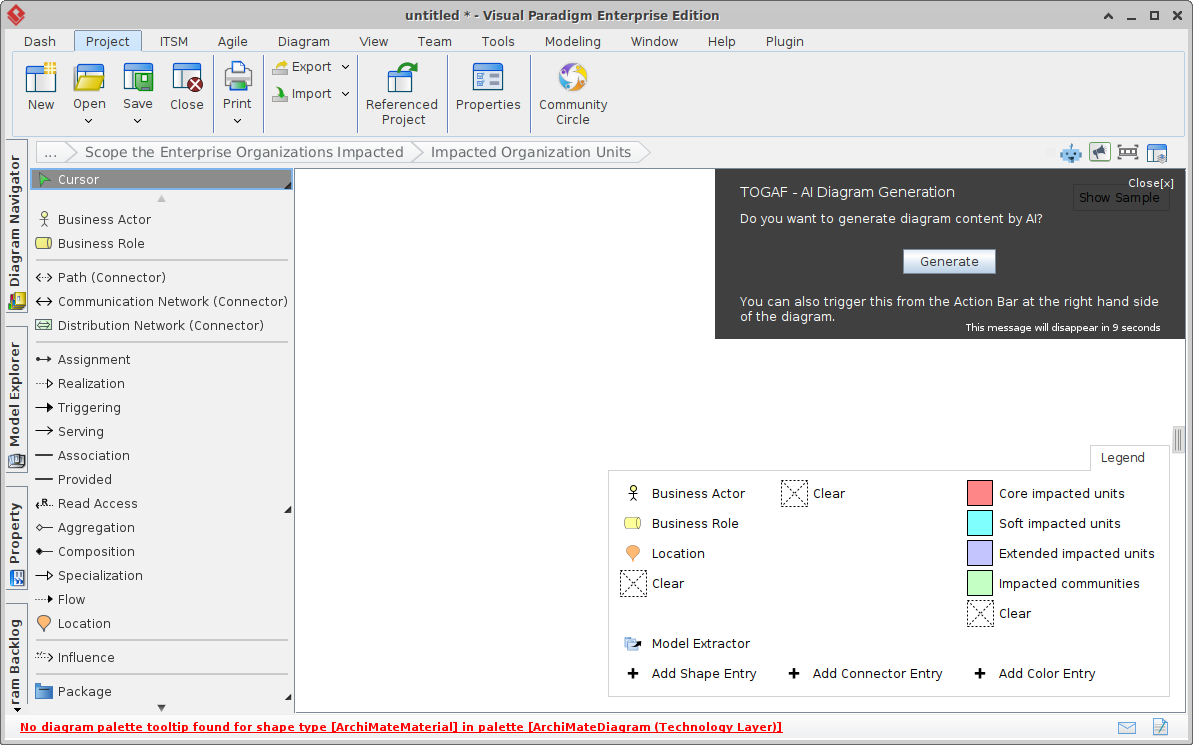Switch to the Model Explorer panel tab
Image resolution: width=1193 pixels, height=745 pixels.
pyautogui.click(x=15, y=390)
